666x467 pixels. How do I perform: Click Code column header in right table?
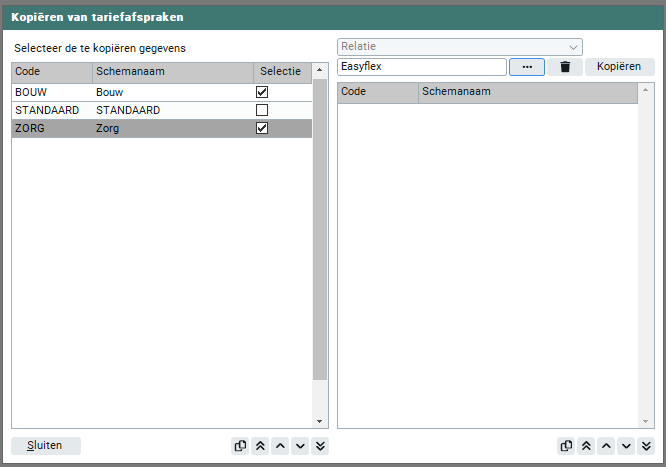(377, 92)
